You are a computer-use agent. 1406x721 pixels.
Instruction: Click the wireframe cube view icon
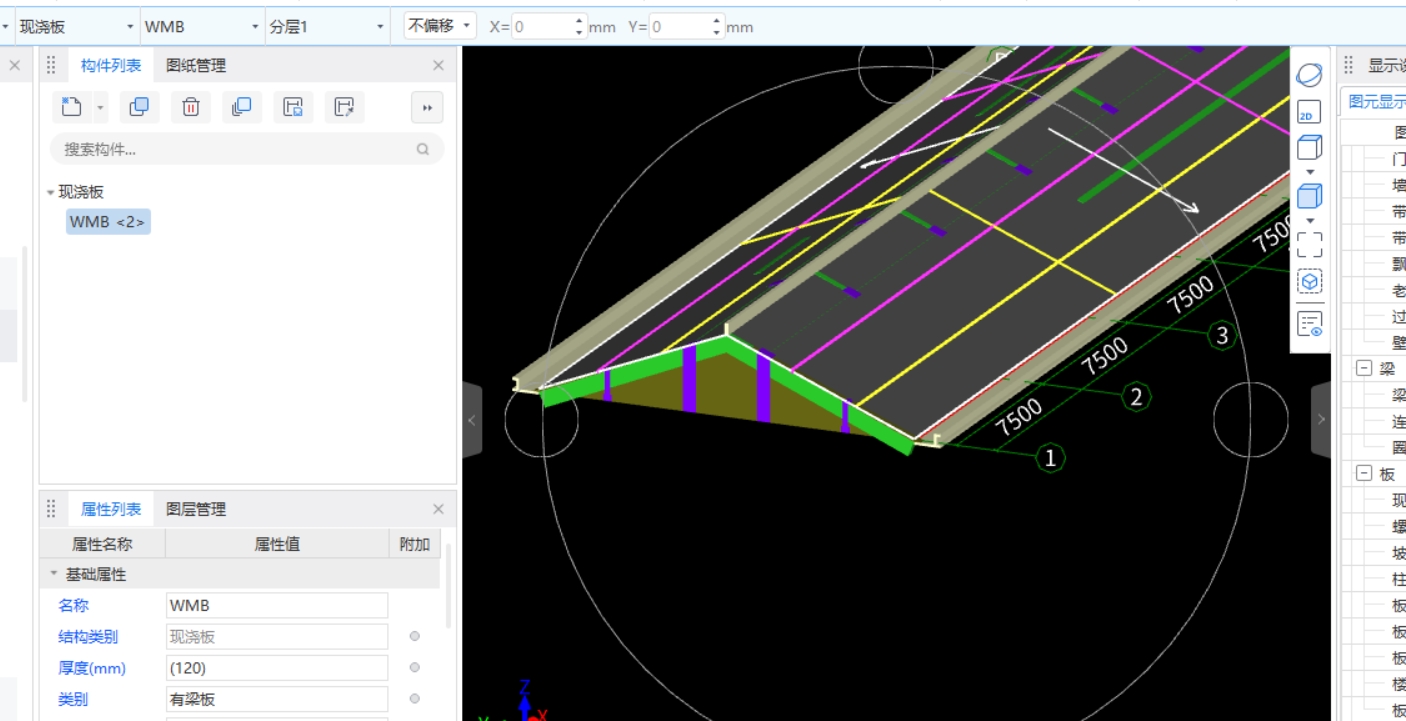(1309, 148)
